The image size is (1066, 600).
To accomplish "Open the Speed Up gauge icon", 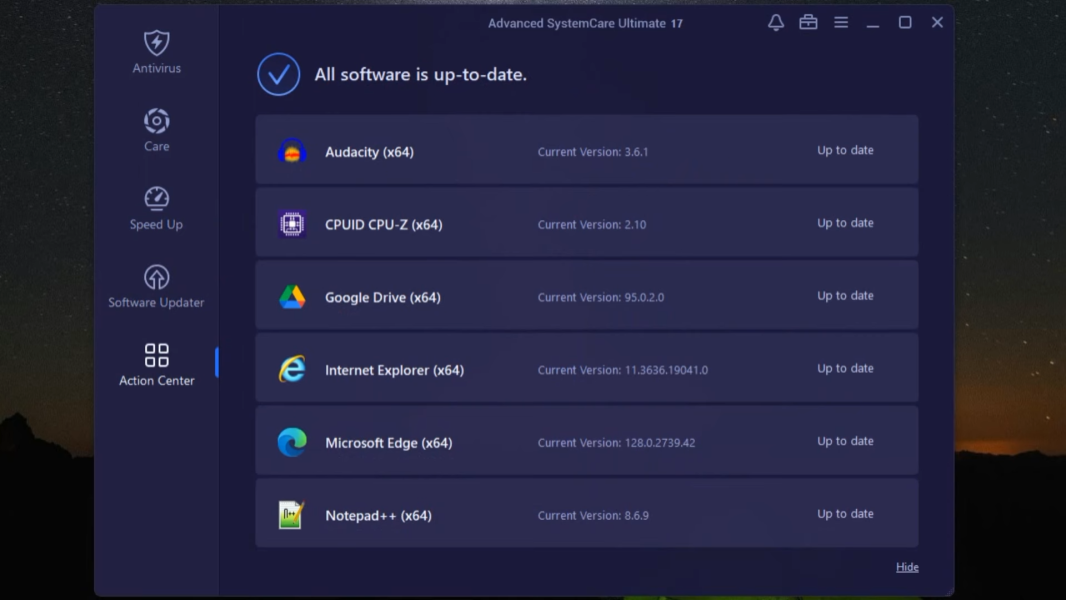I will click(156, 198).
